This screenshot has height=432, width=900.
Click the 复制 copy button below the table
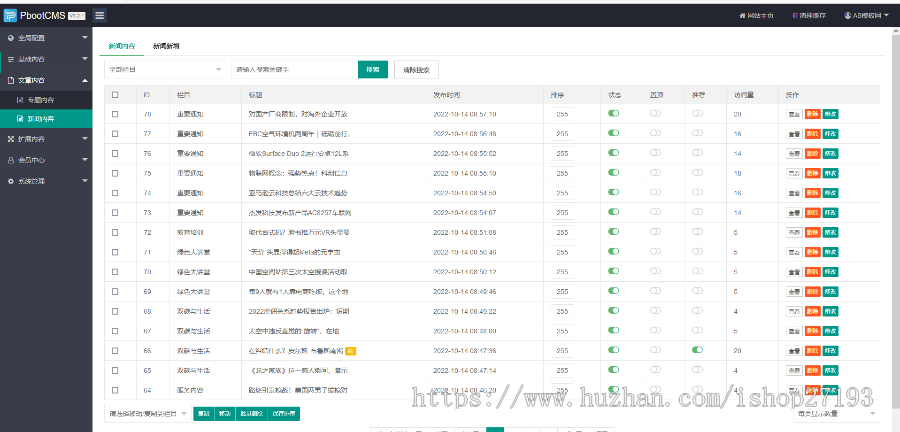[203, 413]
